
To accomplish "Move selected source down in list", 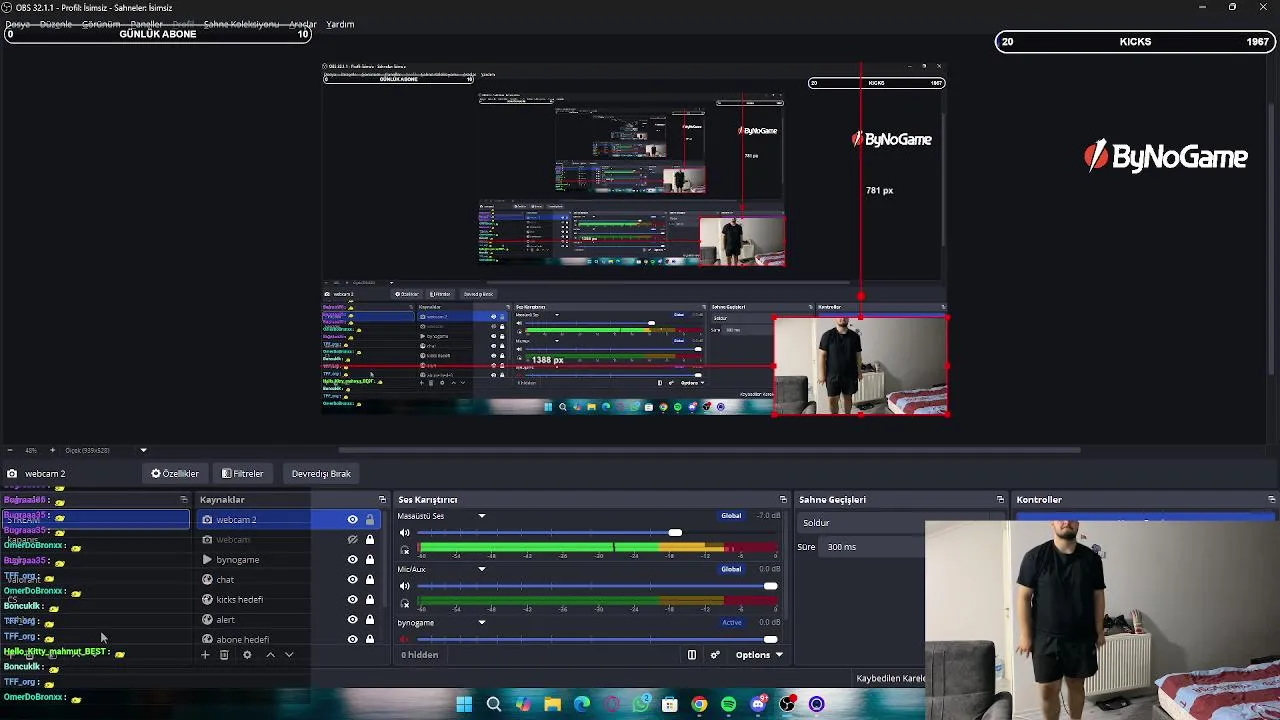I will pos(289,655).
